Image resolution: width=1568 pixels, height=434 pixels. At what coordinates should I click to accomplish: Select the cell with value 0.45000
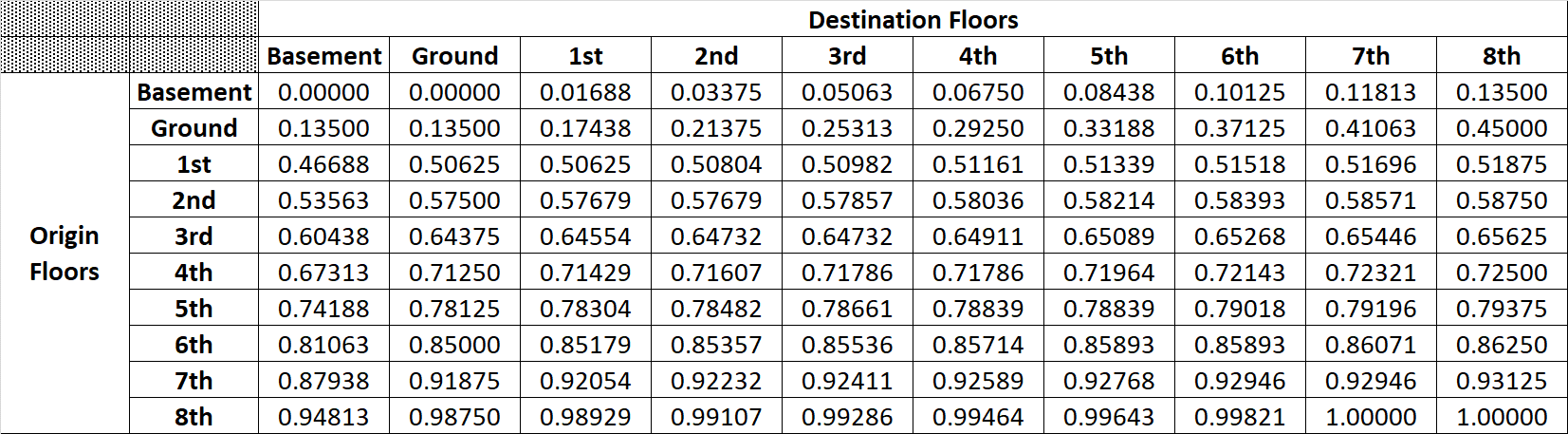click(1501, 128)
